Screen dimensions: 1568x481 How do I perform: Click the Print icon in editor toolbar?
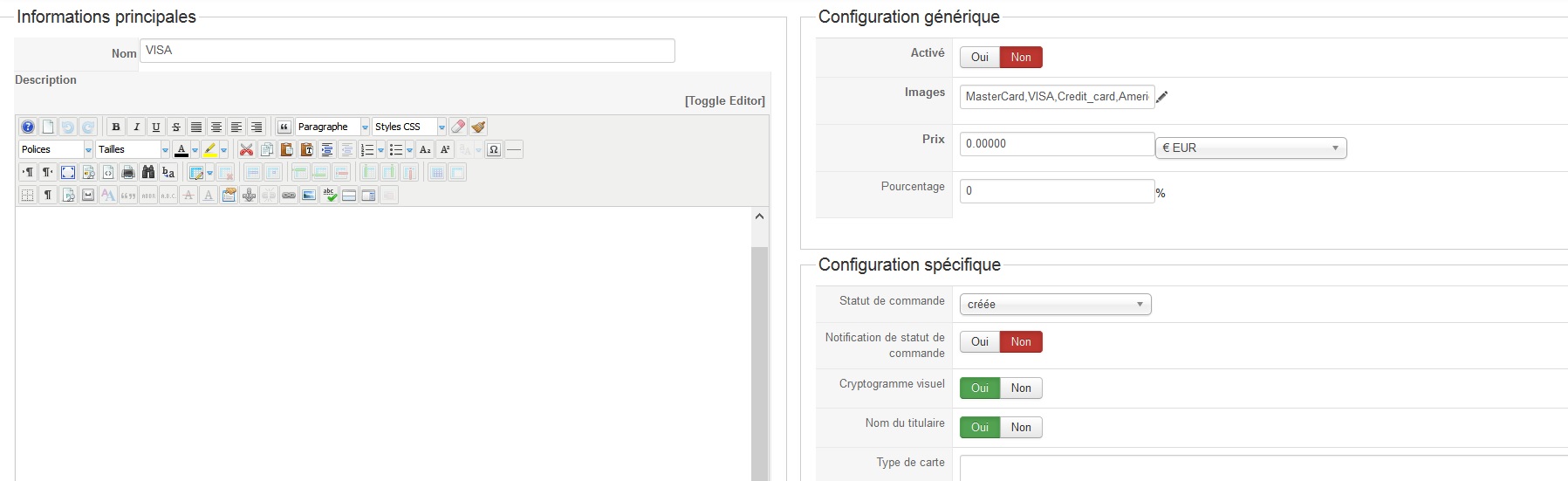click(128, 173)
